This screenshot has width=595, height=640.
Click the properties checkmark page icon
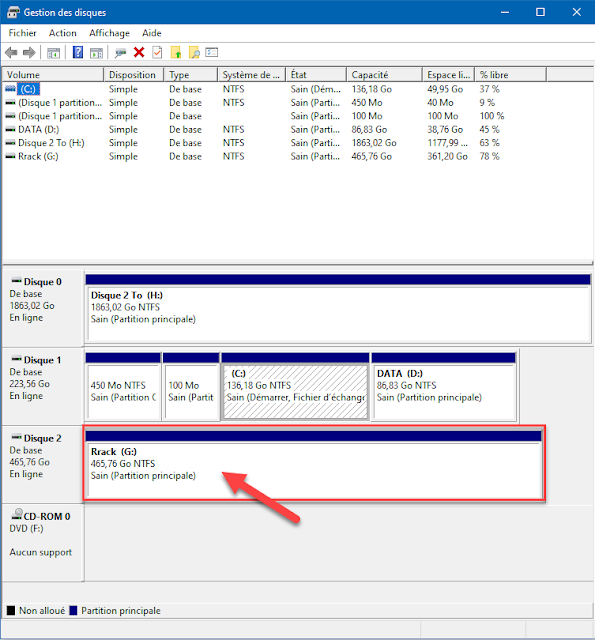[157, 52]
